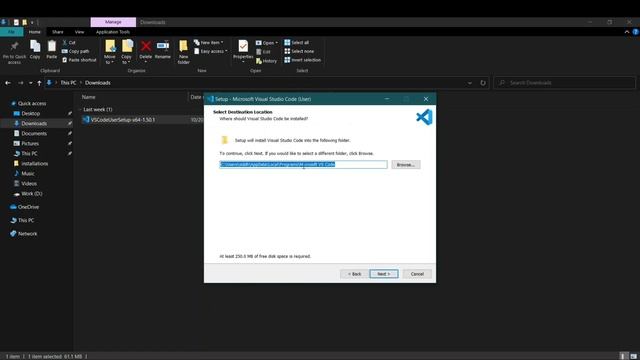Click Invert selection in ribbon

point(302,60)
